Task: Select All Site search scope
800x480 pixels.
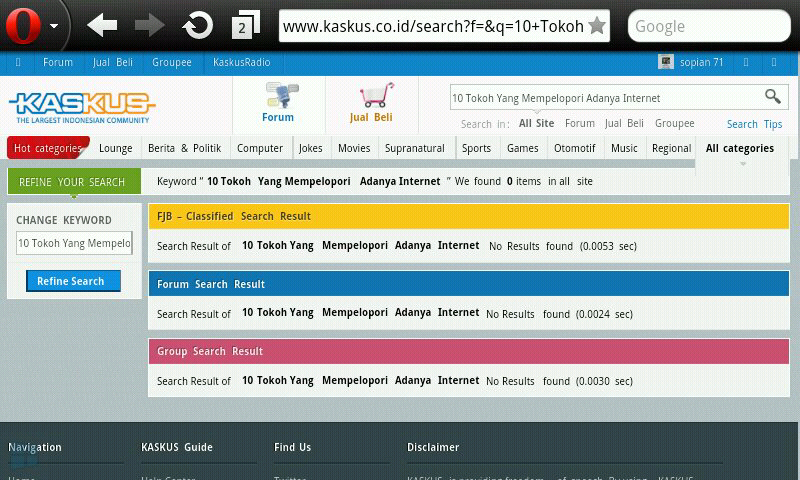Action: [x=536, y=123]
